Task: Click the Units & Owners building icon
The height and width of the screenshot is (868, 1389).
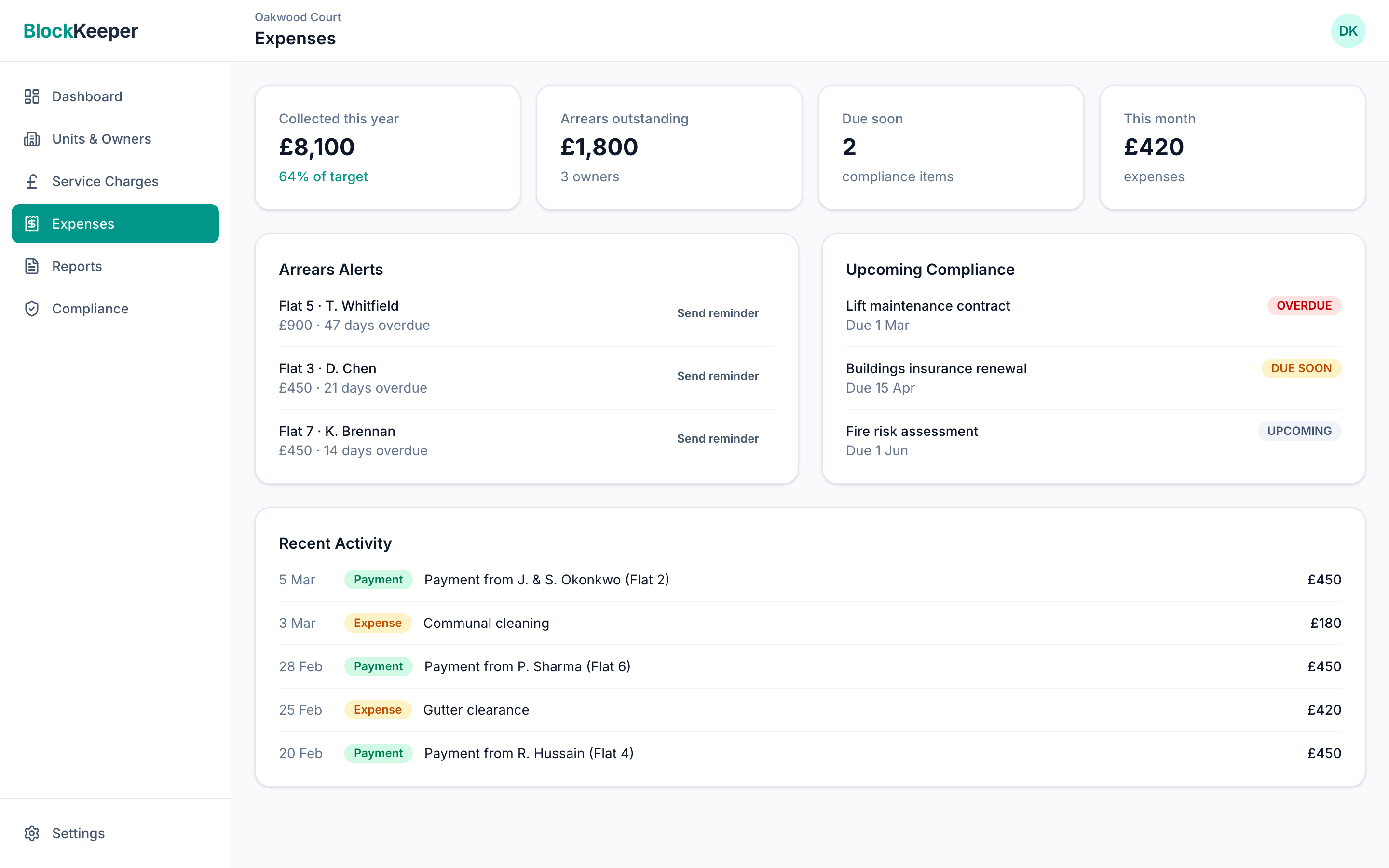Action: click(31, 138)
